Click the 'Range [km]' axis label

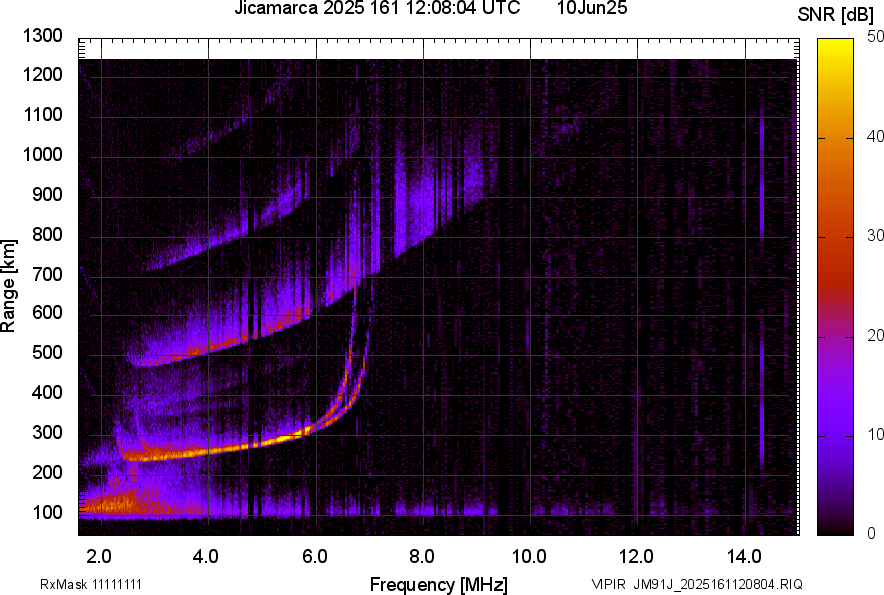click(x=8, y=287)
